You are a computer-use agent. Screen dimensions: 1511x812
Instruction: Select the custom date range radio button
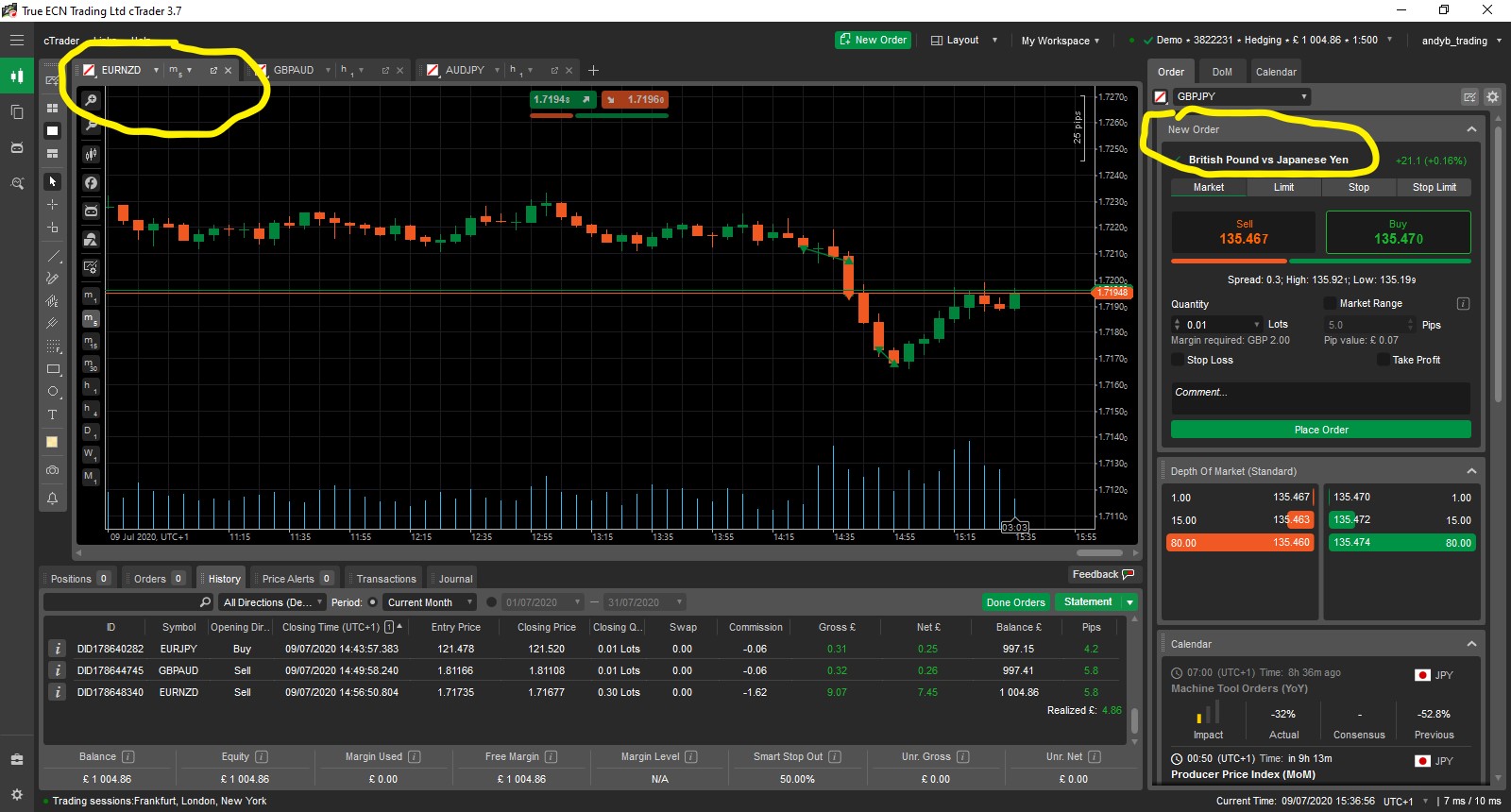coord(491,602)
